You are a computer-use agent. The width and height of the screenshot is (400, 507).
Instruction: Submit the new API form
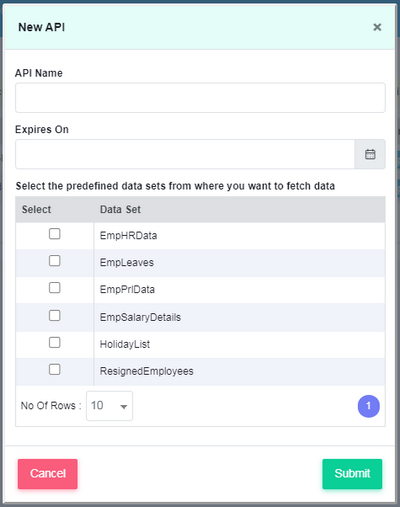[x=352, y=474]
